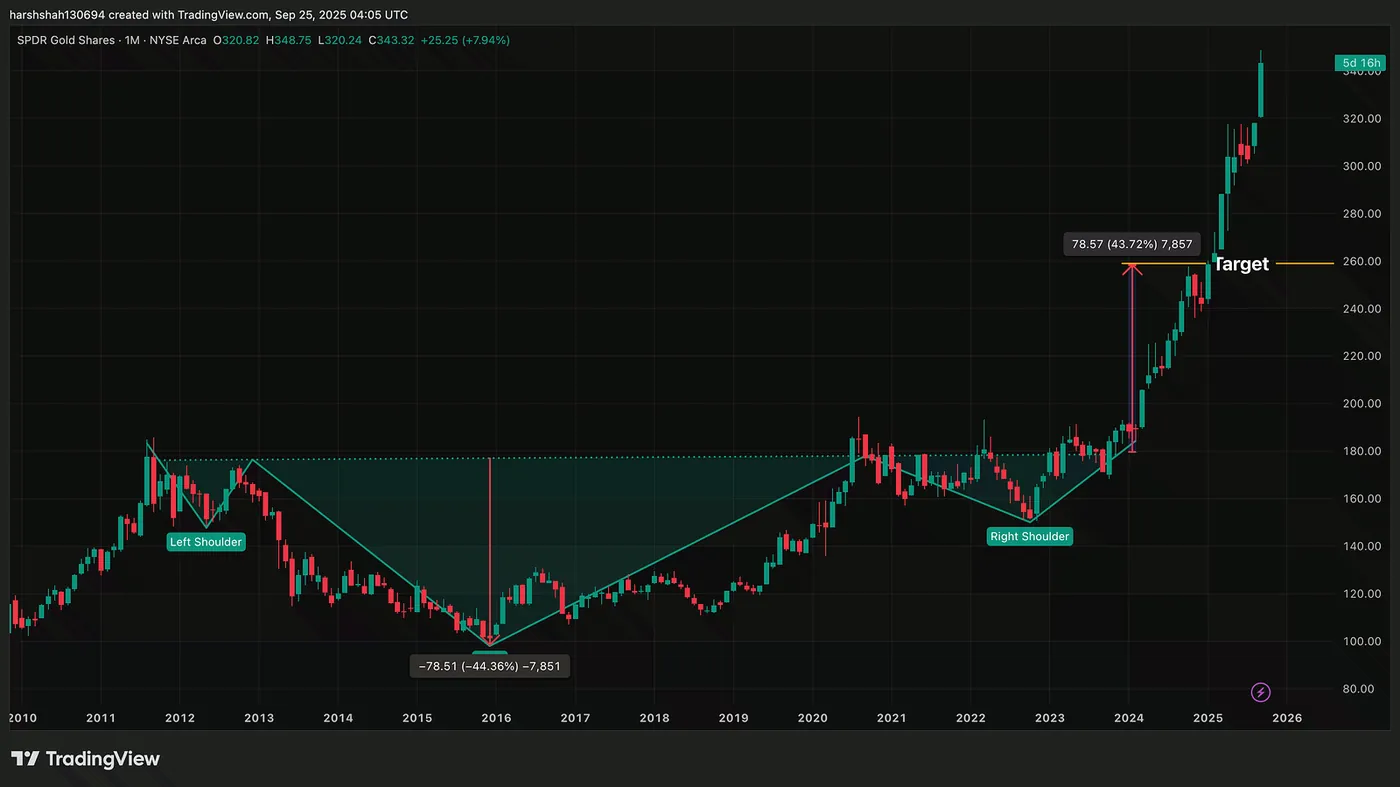
Task: Click the 2010 year label on time axis
Action: (x=22, y=718)
